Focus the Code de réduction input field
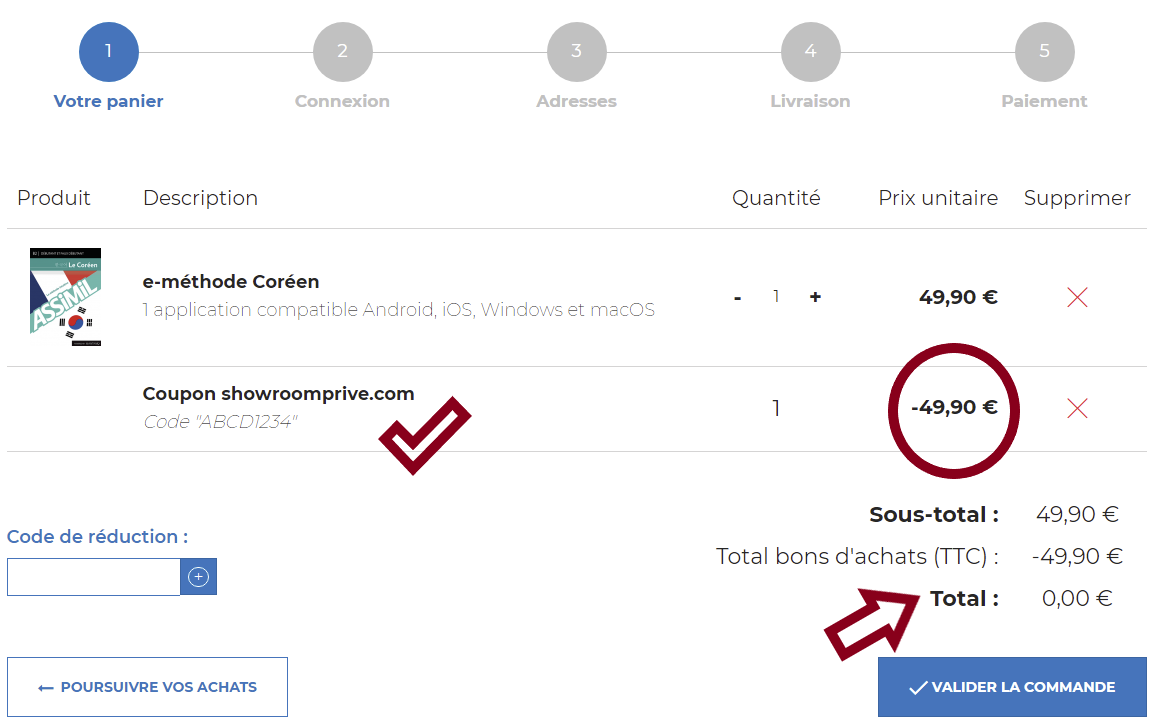Image resolution: width=1155 pixels, height=725 pixels. (x=94, y=576)
